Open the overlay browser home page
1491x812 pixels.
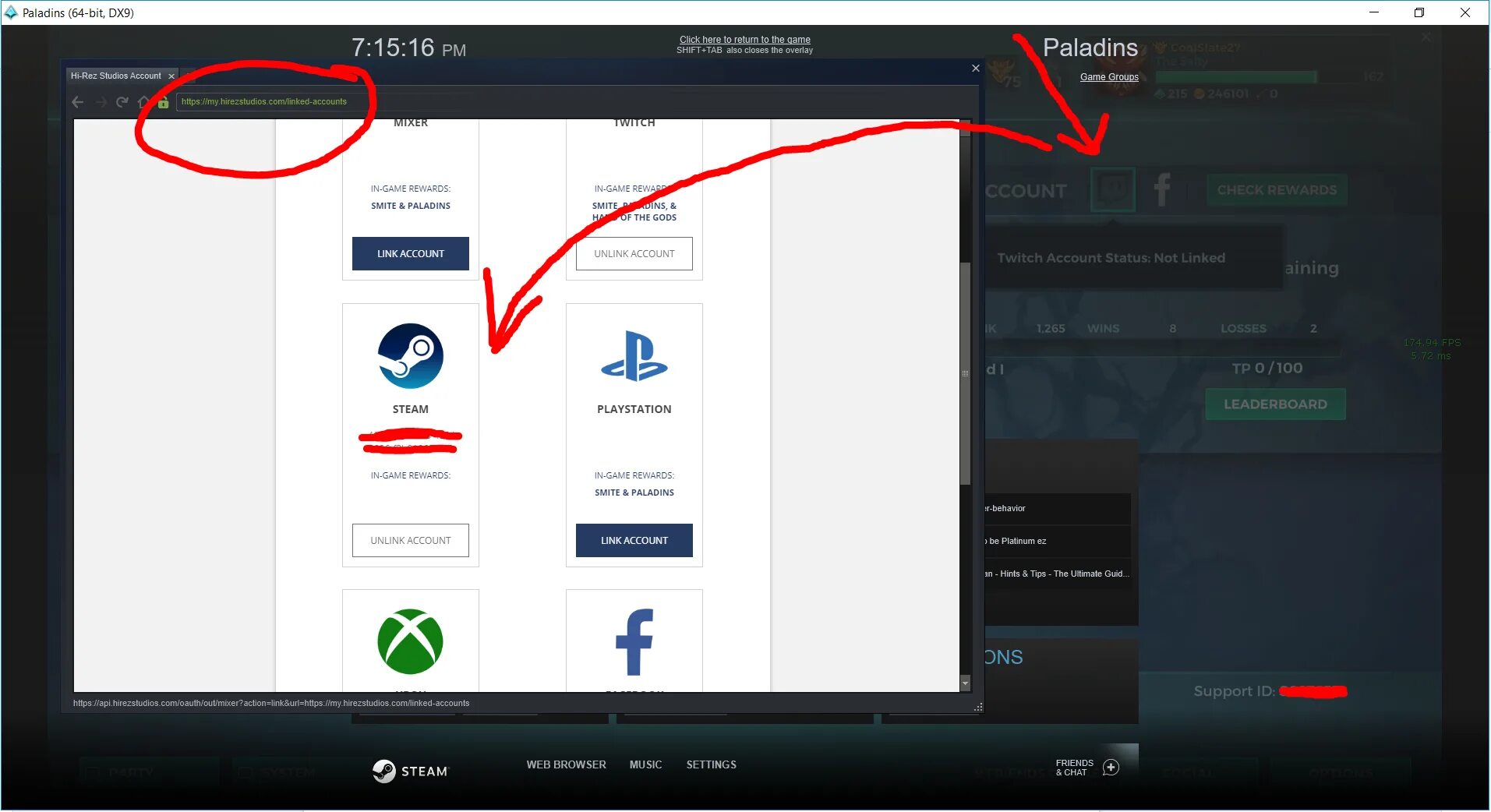pos(143,102)
